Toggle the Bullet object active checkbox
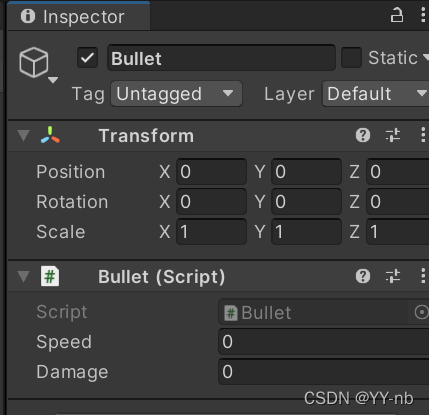This screenshot has width=429, height=415. coord(87,58)
